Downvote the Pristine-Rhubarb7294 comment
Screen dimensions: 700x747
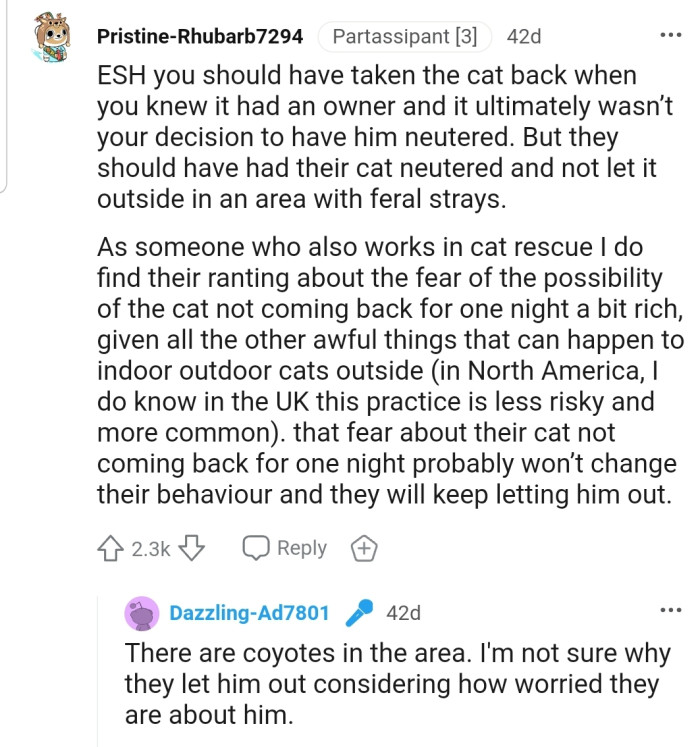pyautogui.click(x=196, y=548)
